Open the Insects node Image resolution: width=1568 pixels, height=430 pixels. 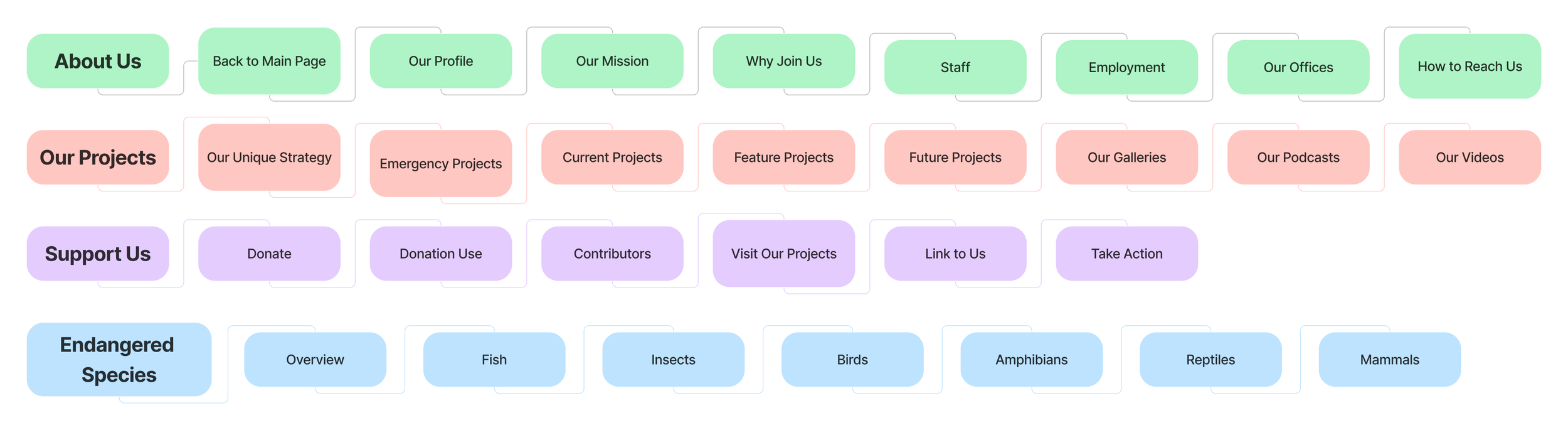tap(673, 359)
